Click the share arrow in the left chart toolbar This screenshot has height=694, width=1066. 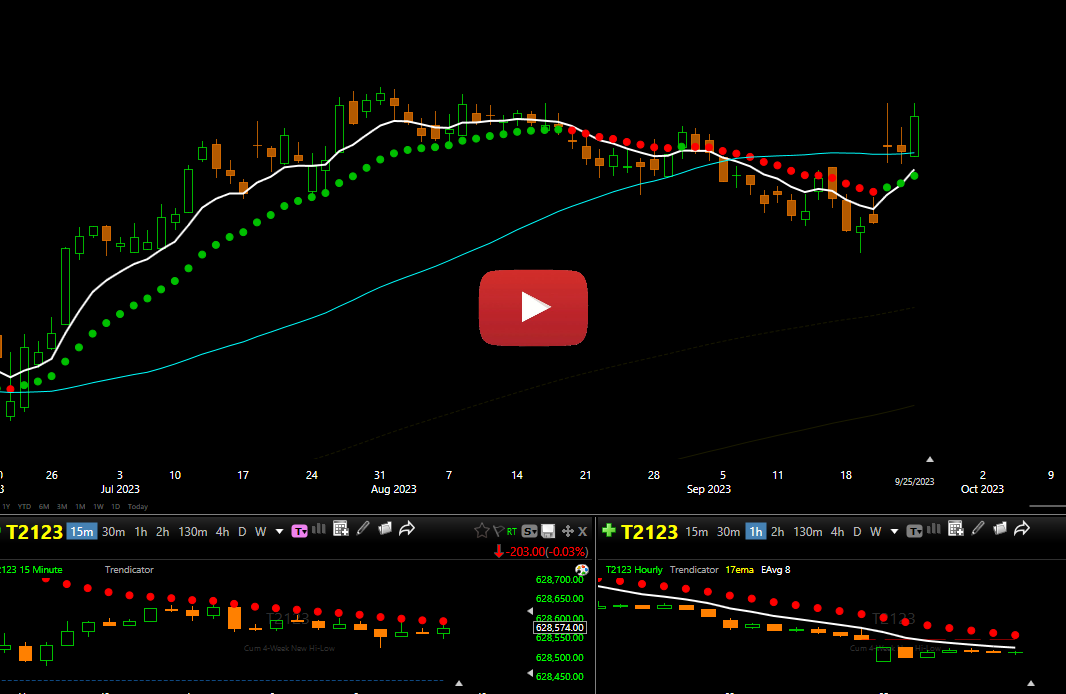(407, 529)
